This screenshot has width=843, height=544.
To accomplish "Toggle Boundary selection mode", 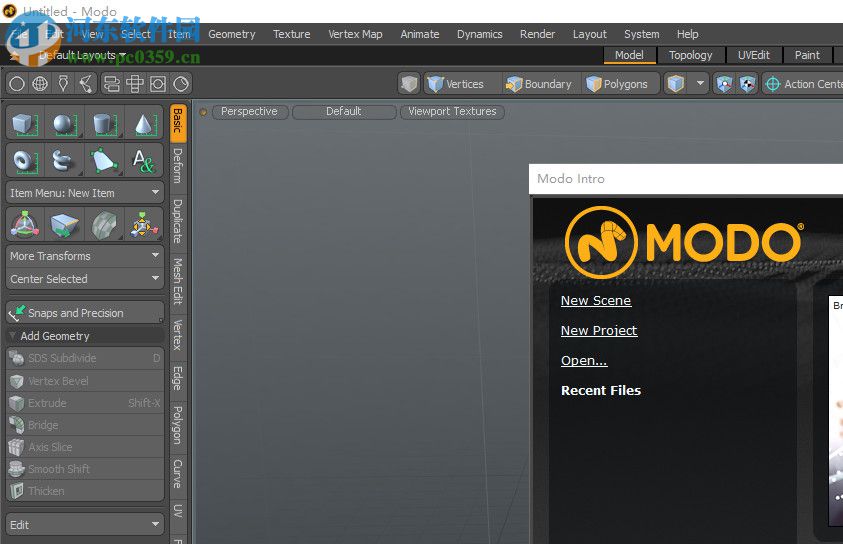I will click(x=541, y=84).
